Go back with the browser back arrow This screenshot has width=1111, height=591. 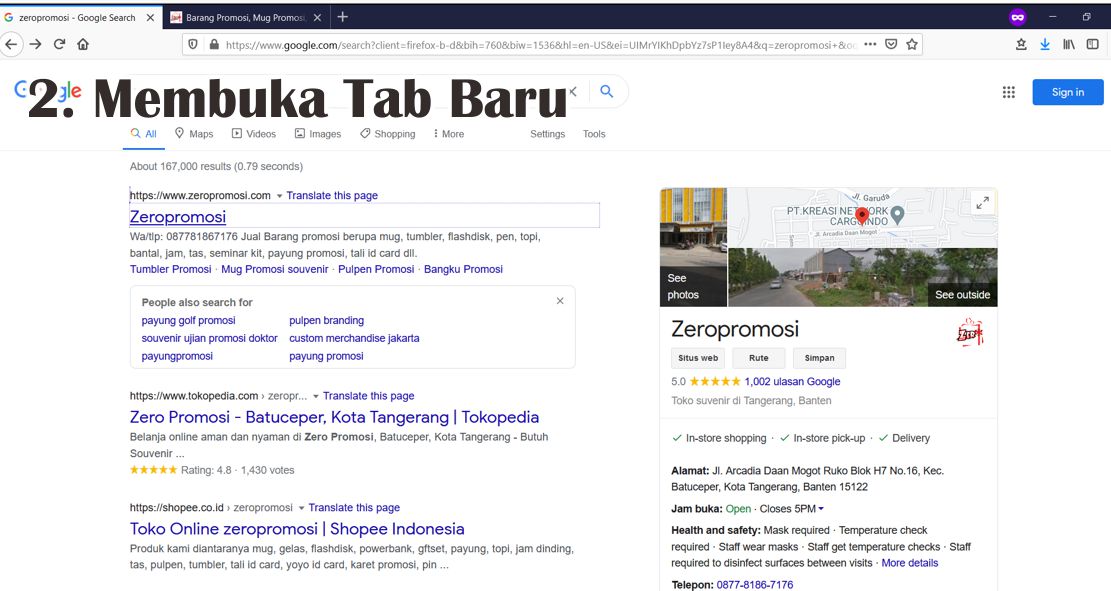11,44
